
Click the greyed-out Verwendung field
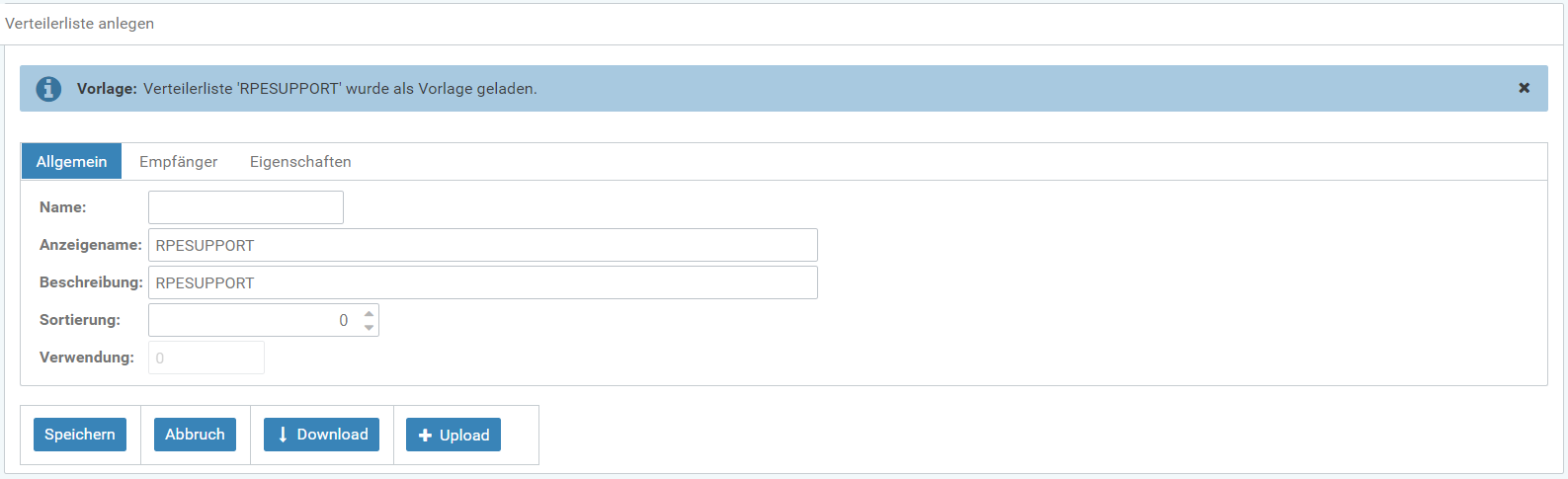206,358
